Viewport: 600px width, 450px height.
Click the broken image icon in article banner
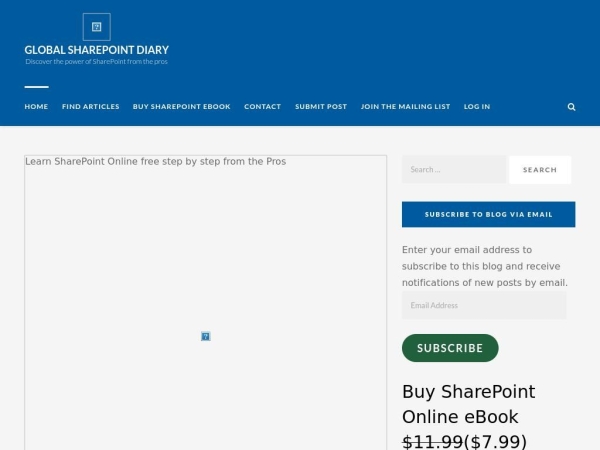[x=205, y=336]
